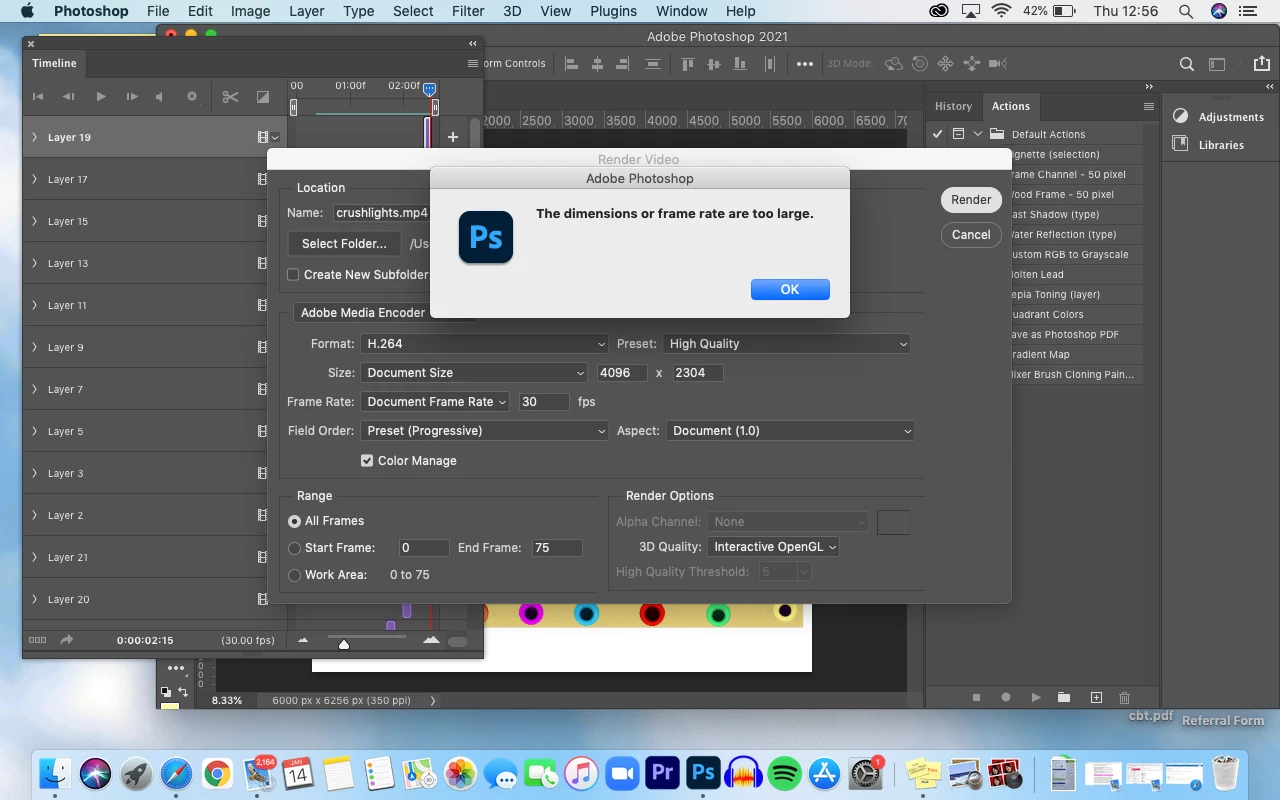Delete action with trash icon
Image resolution: width=1280 pixels, height=800 pixels.
(x=1124, y=697)
